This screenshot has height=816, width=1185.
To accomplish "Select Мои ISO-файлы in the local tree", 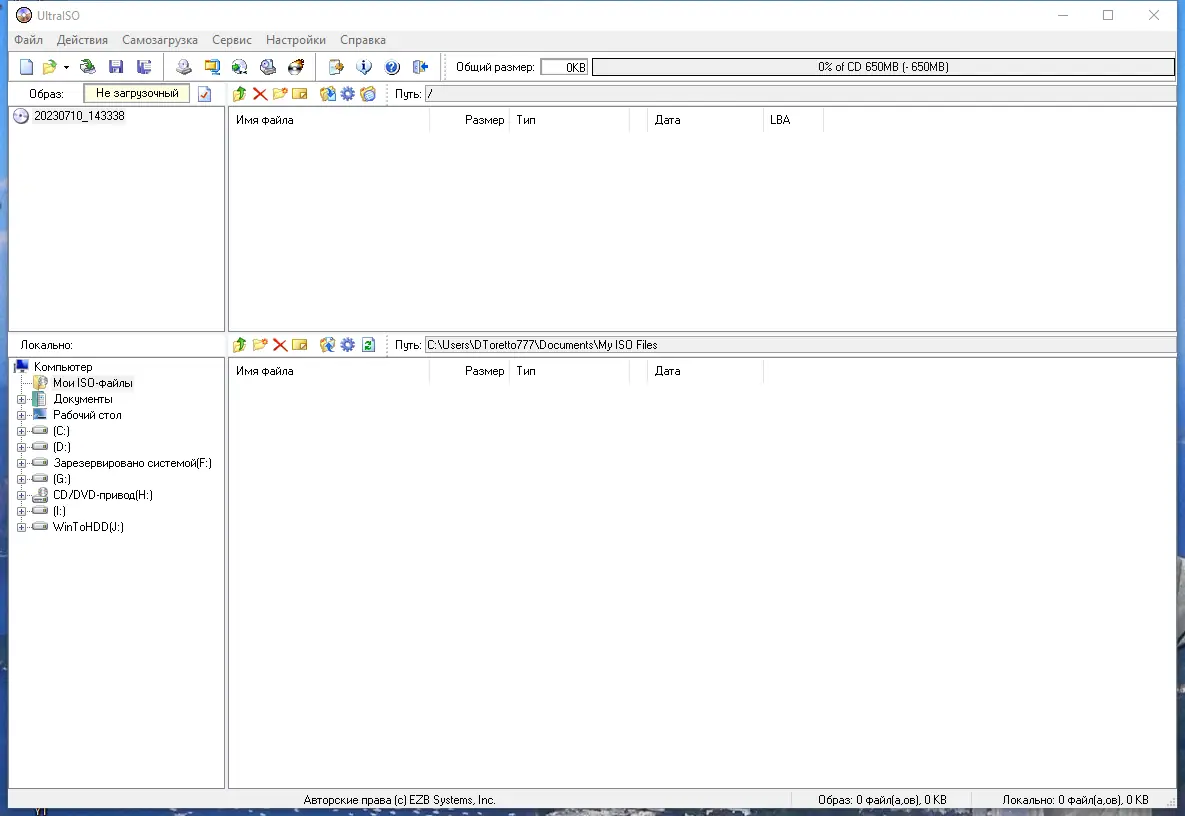I will click(92, 383).
